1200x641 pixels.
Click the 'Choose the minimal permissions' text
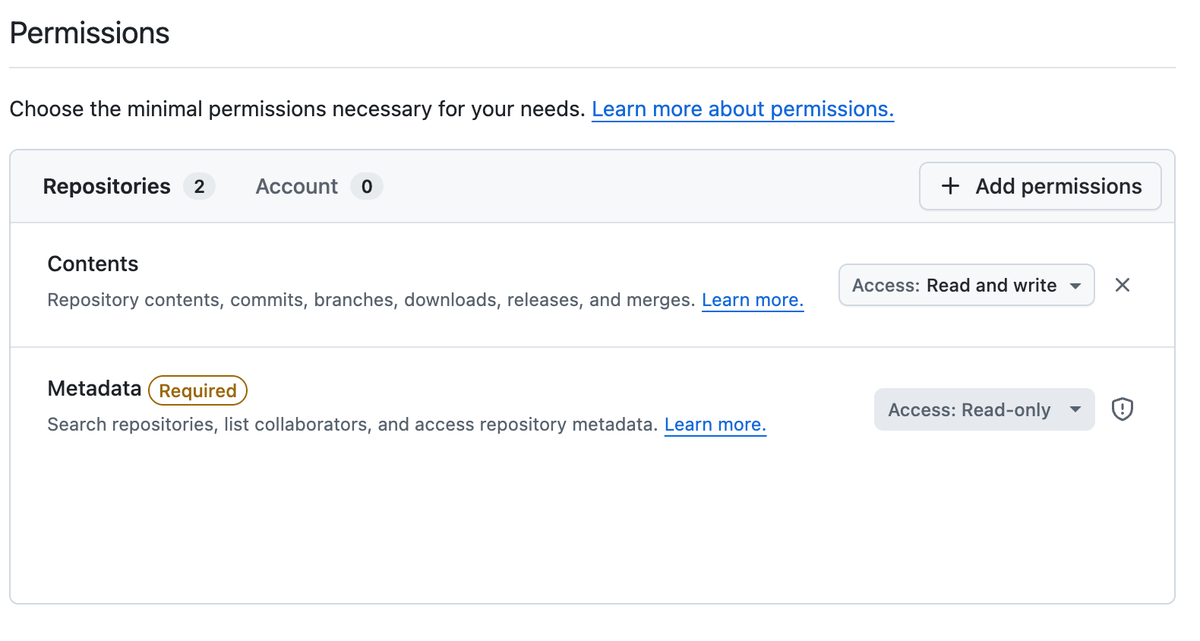pos(297,109)
